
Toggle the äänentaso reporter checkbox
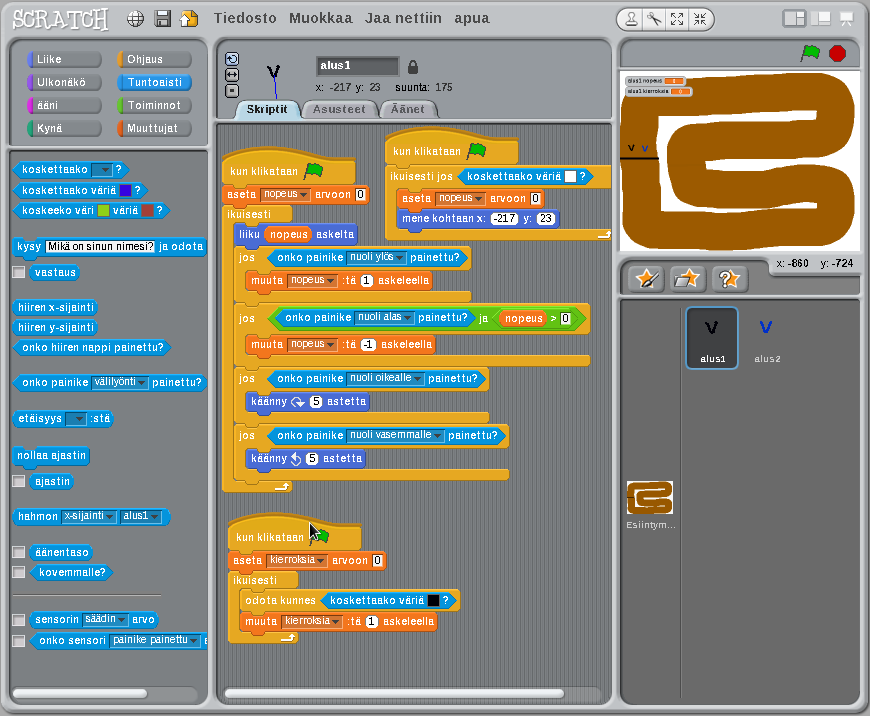(19, 552)
